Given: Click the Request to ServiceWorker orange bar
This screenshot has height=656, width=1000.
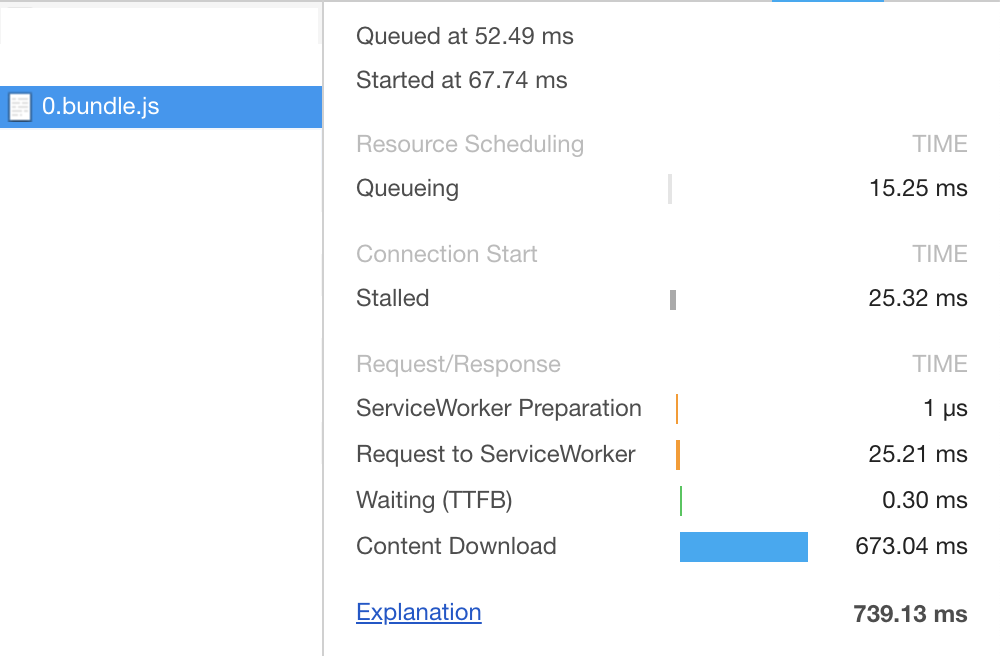Looking at the screenshot, I should (x=680, y=454).
